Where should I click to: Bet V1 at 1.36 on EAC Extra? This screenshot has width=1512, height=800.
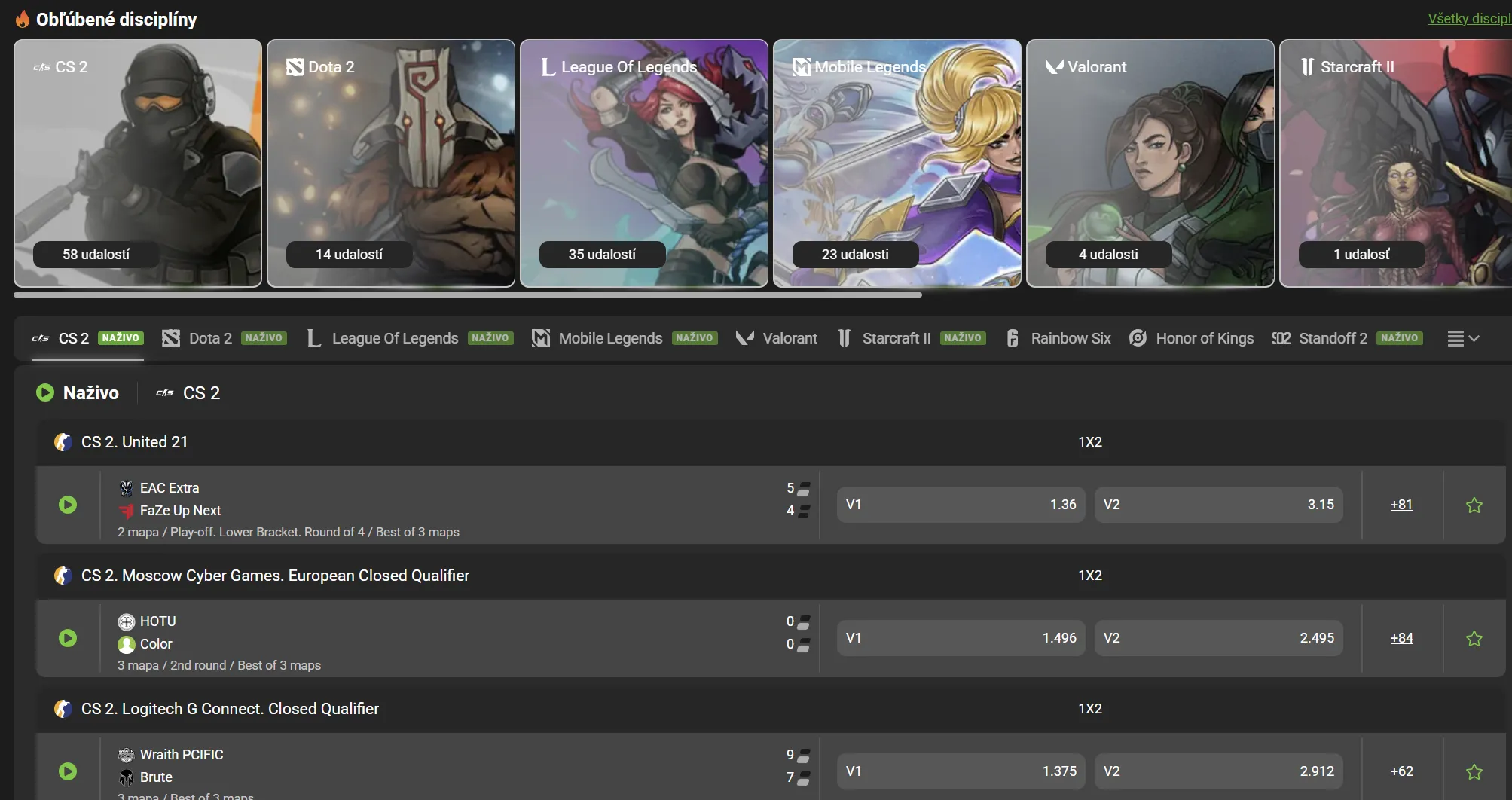961,505
